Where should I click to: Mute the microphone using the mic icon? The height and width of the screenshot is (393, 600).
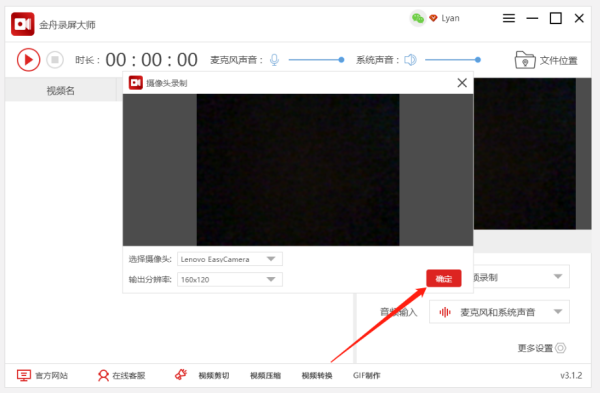coord(274,60)
